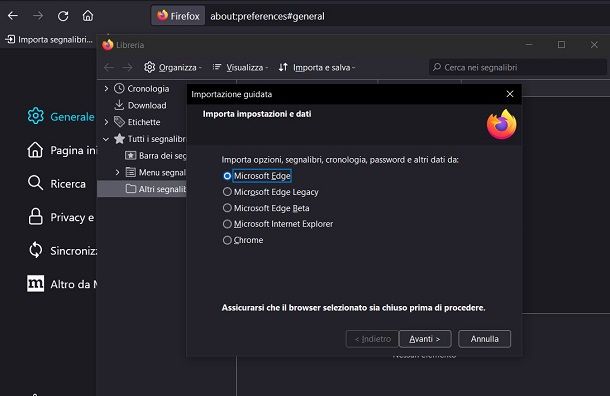Viewport: 610px width, 396px height.
Task: Expand the Cronologia tree node
Action: click(106, 89)
